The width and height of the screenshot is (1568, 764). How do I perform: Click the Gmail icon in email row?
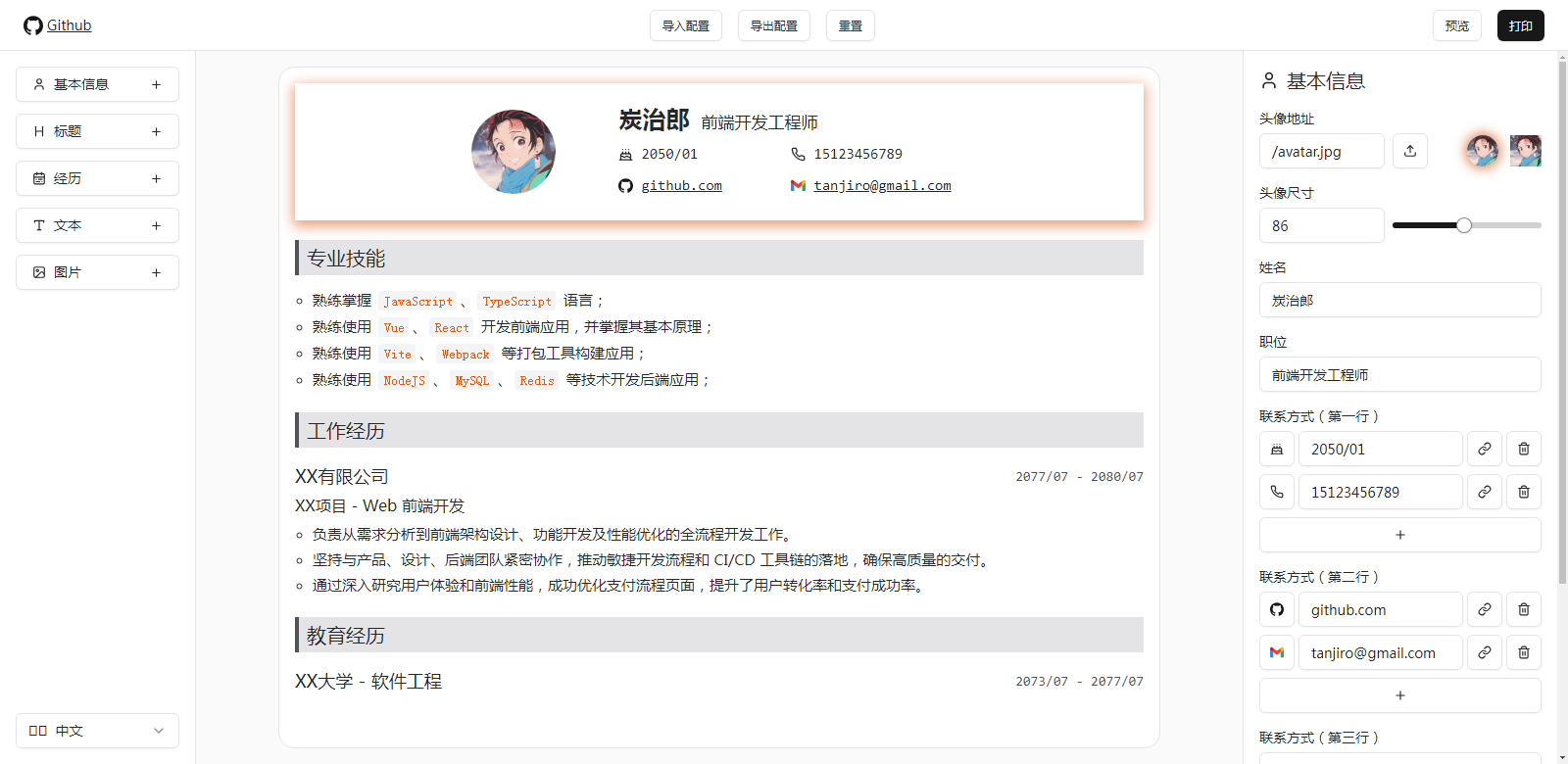tap(1276, 652)
